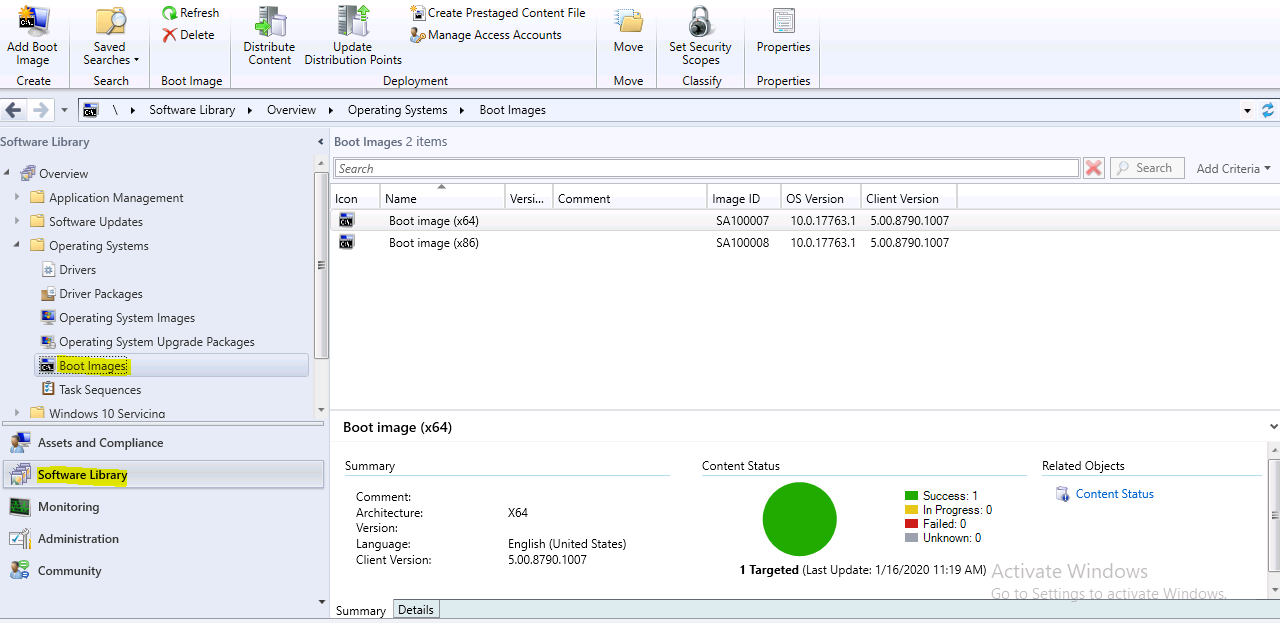Switch to the Details tab

(416, 610)
